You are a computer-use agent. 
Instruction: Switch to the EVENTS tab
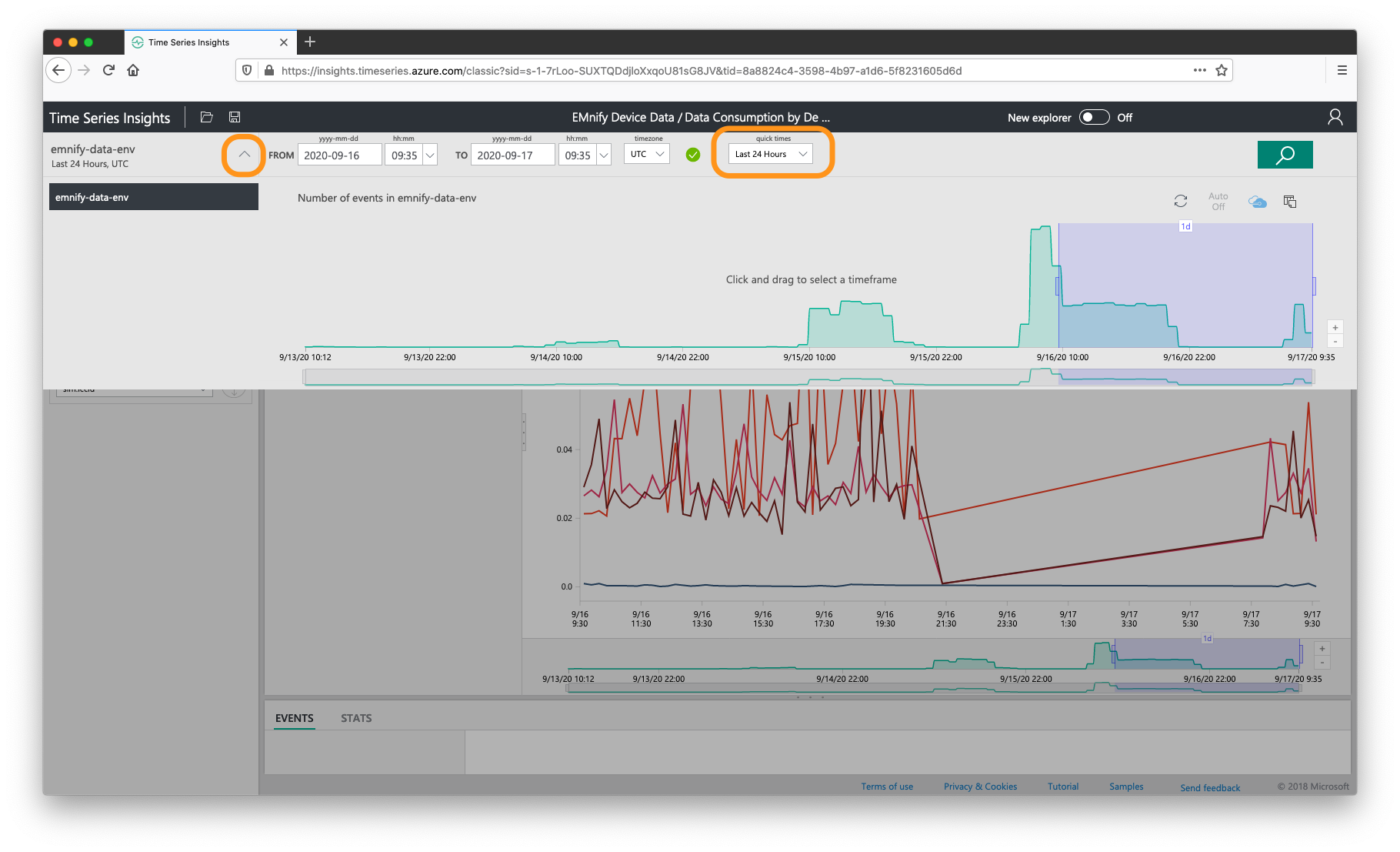coord(295,718)
